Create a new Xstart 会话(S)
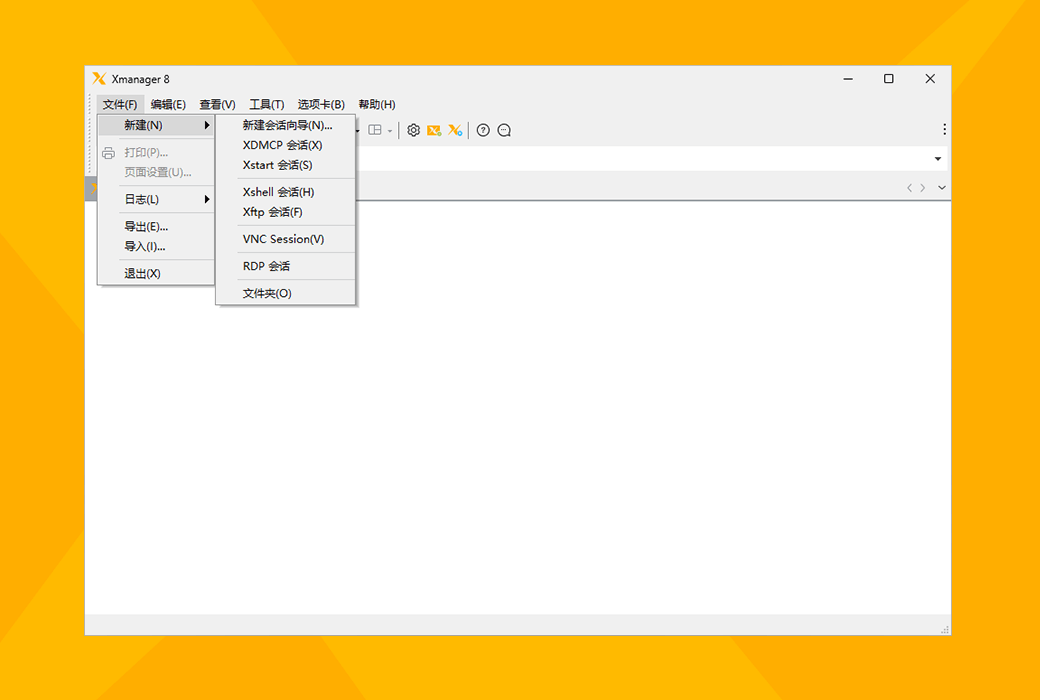 pyautogui.click(x=286, y=165)
